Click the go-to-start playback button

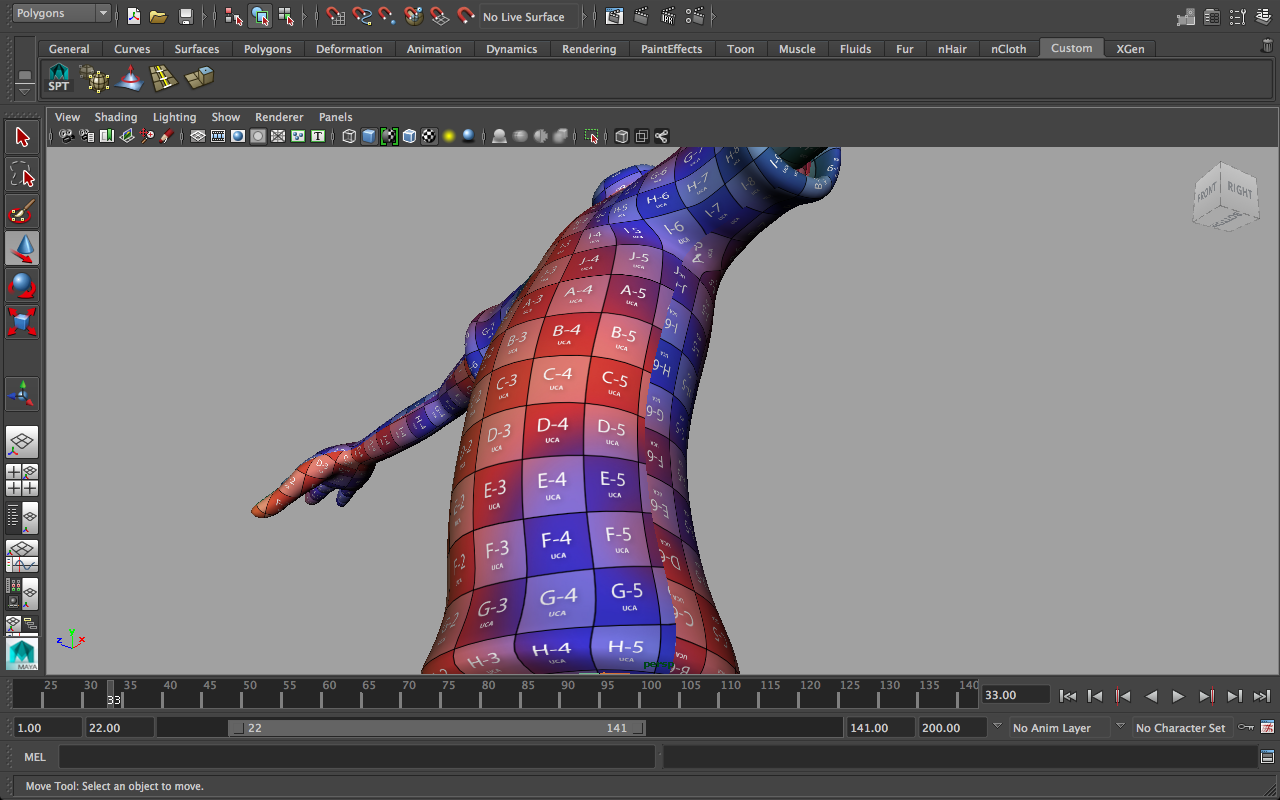[x=1067, y=695]
